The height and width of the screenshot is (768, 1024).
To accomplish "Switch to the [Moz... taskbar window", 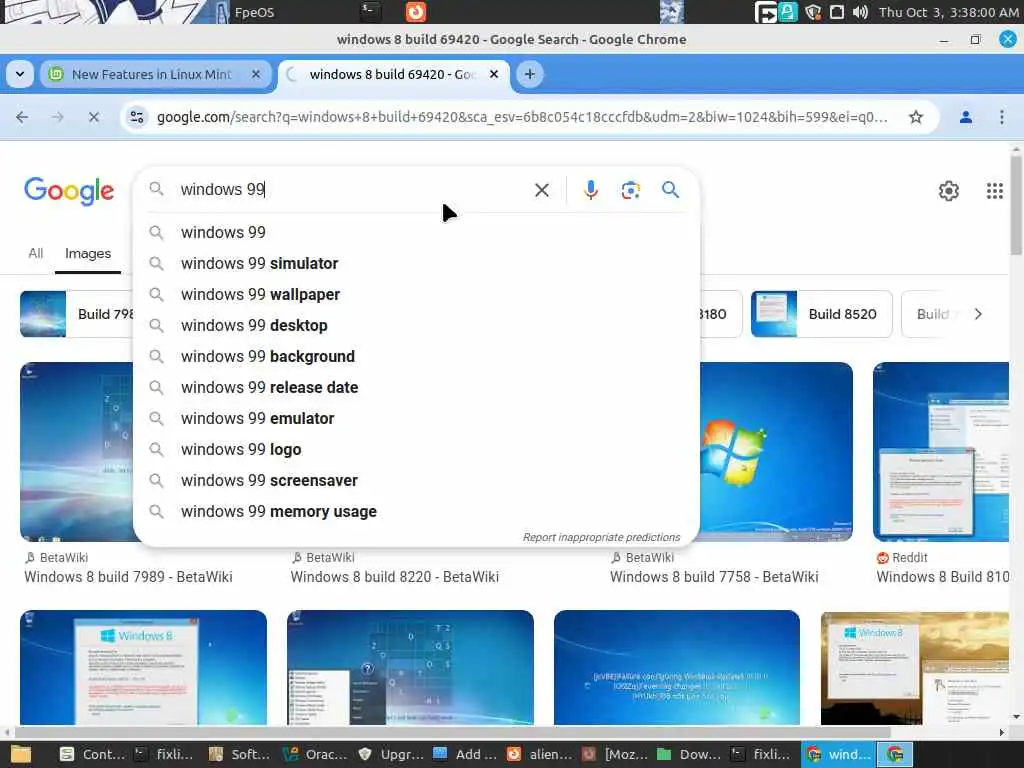I will click(614, 754).
